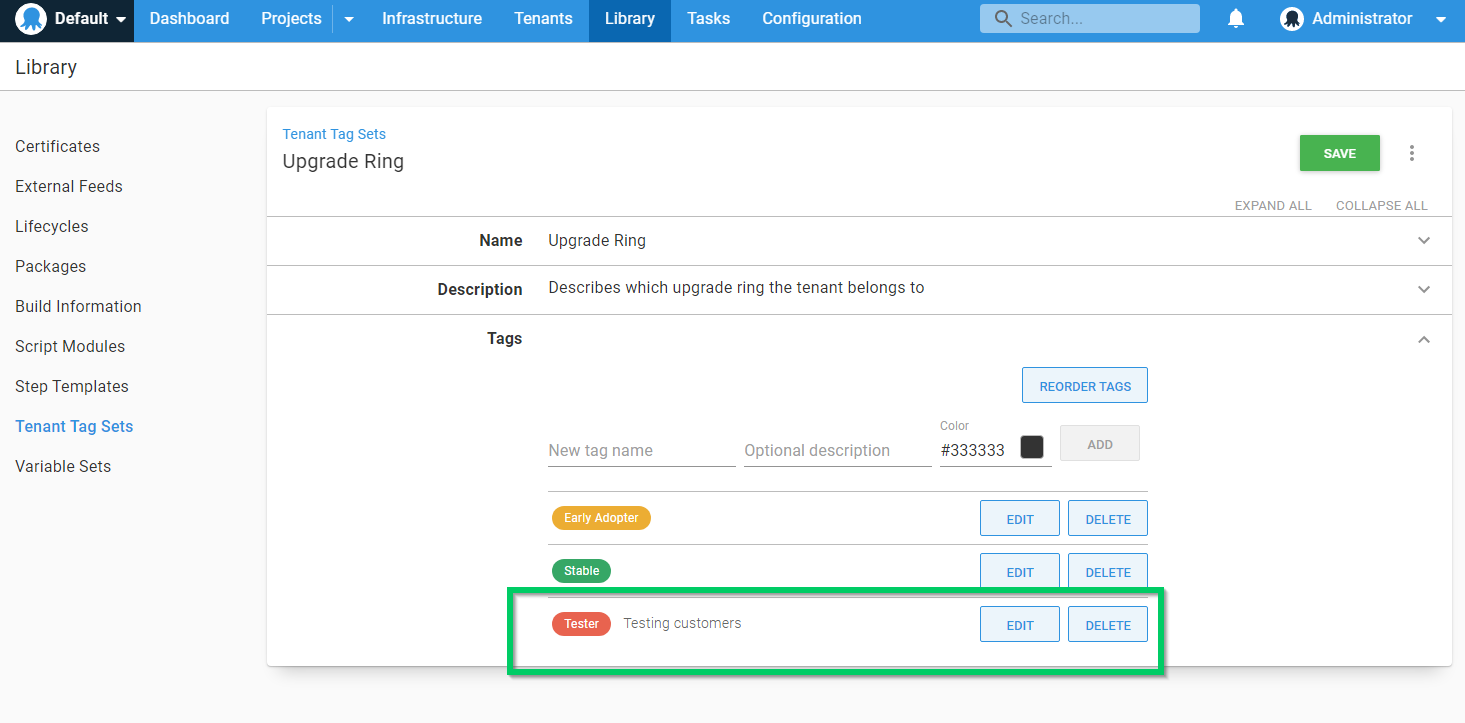Open the three-dot overflow menu beside Save
The height and width of the screenshot is (723, 1465).
point(1412,153)
